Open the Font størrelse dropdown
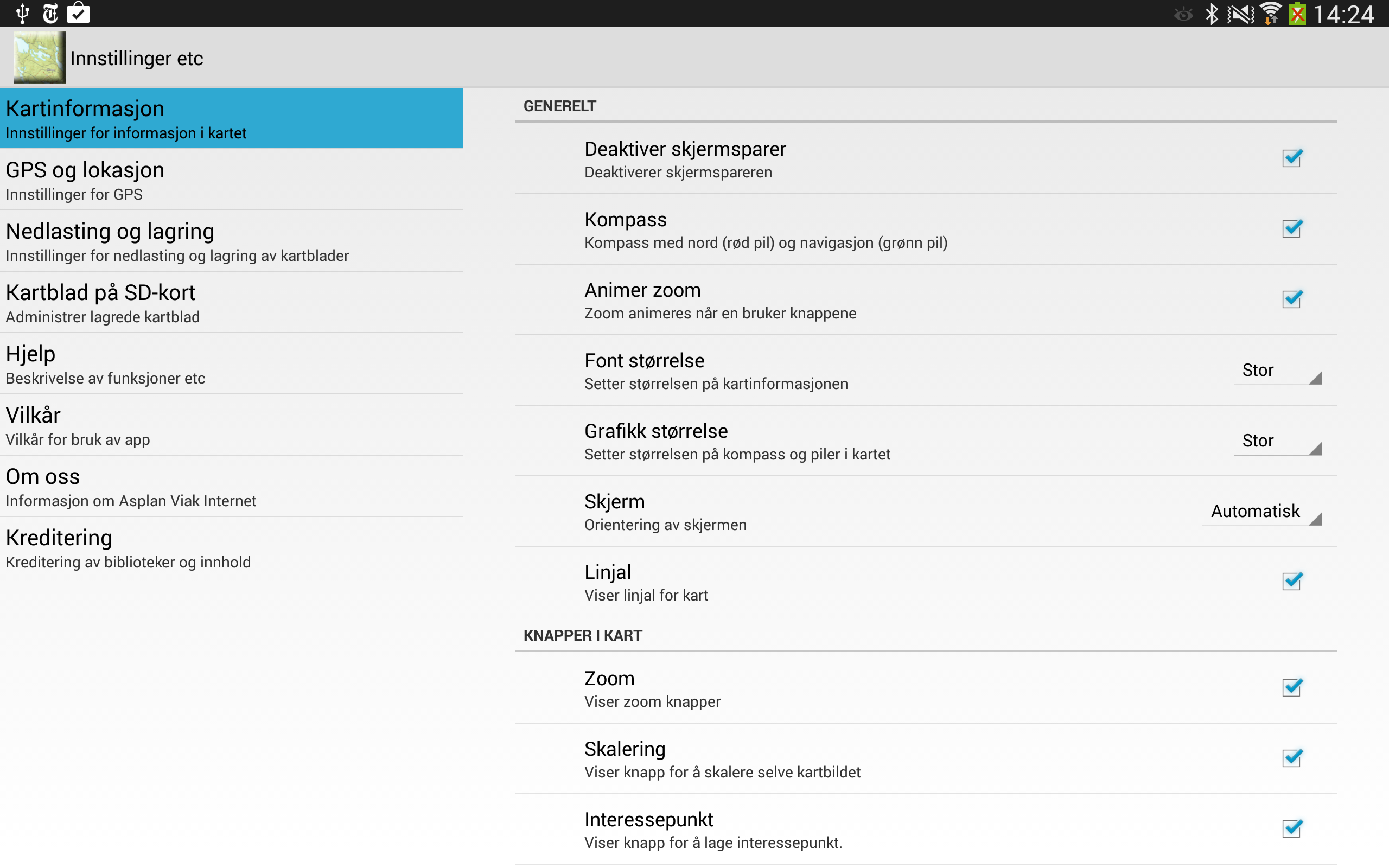 click(1278, 371)
